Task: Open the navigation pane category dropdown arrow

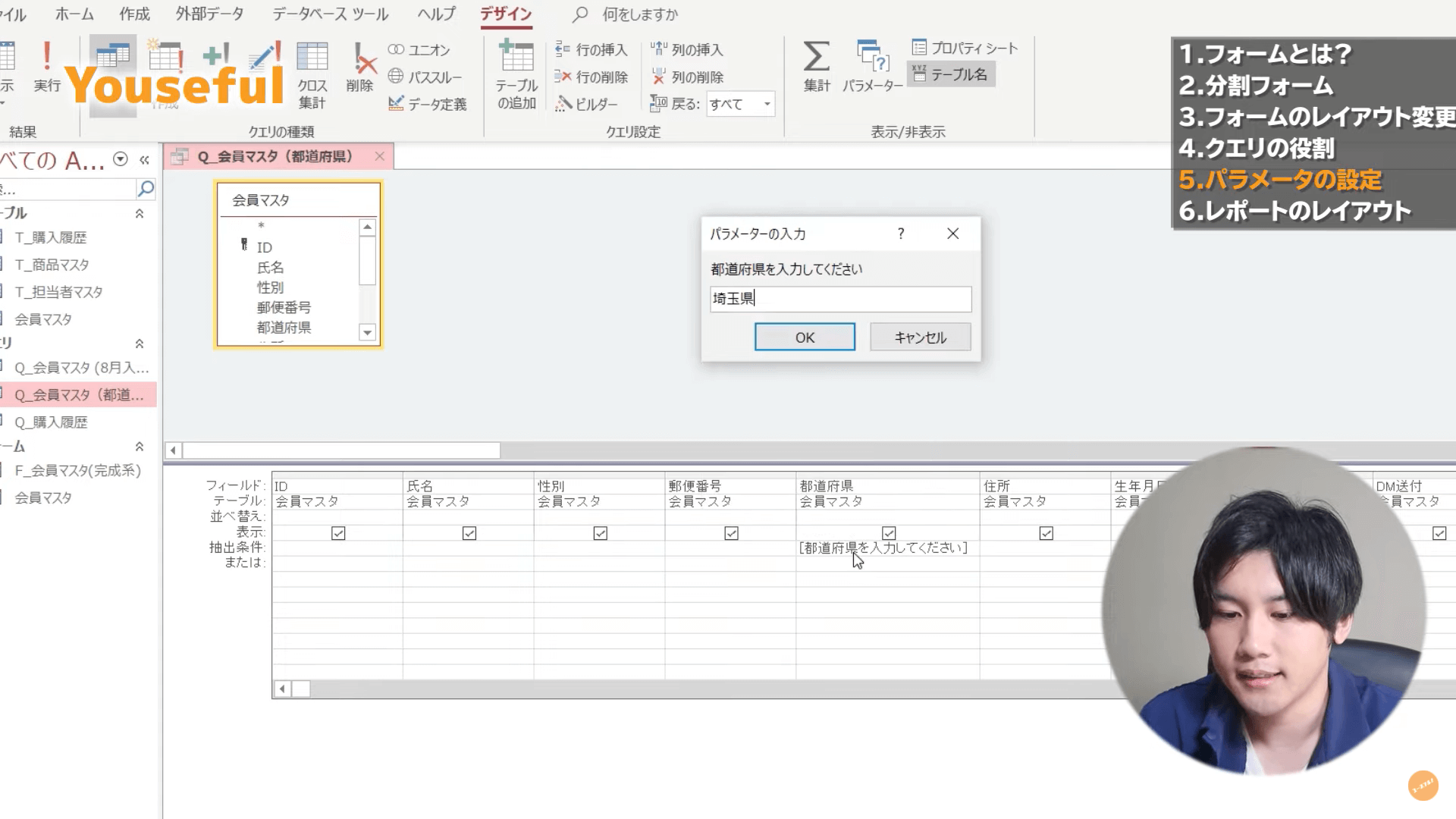Action: [120, 159]
